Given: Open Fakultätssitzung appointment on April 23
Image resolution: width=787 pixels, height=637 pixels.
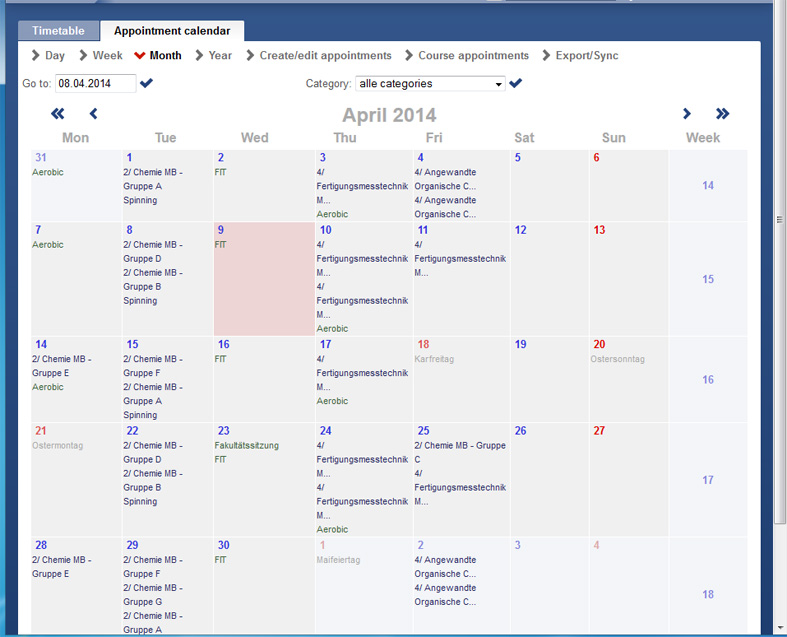Looking at the screenshot, I should pyautogui.click(x=246, y=445).
